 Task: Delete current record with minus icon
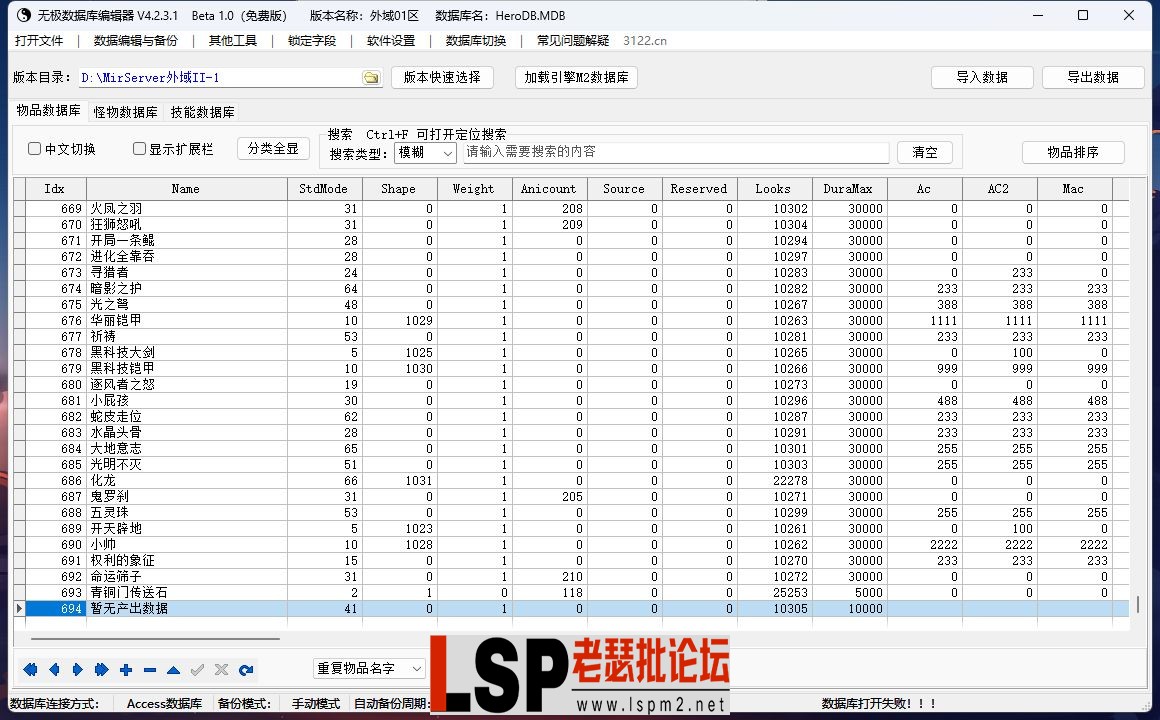150,670
